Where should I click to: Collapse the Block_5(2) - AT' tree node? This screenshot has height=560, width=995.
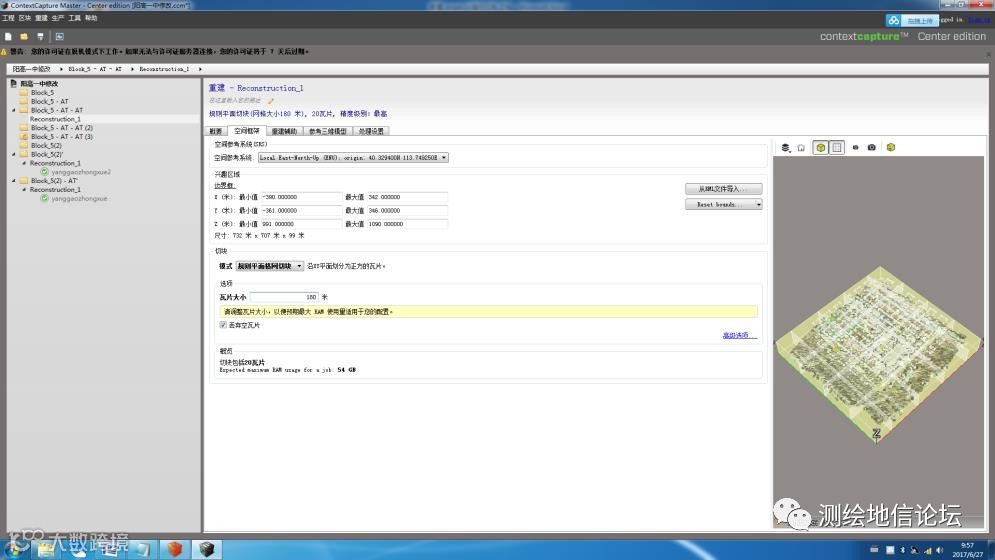point(14,181)
